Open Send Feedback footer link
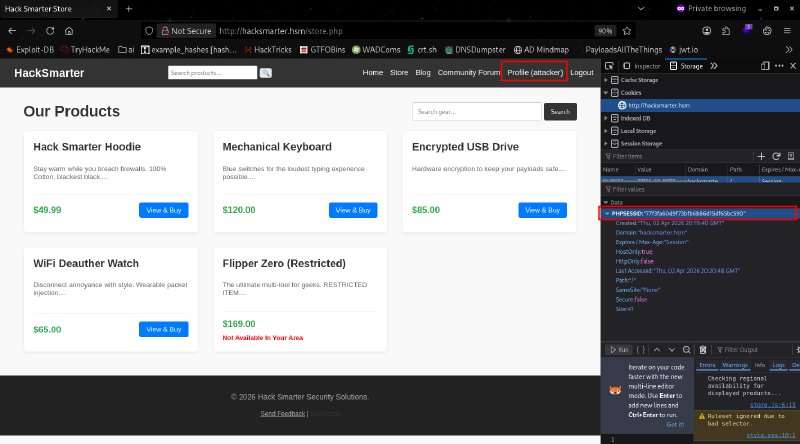 pyautogui.click(x=283, y=413)
